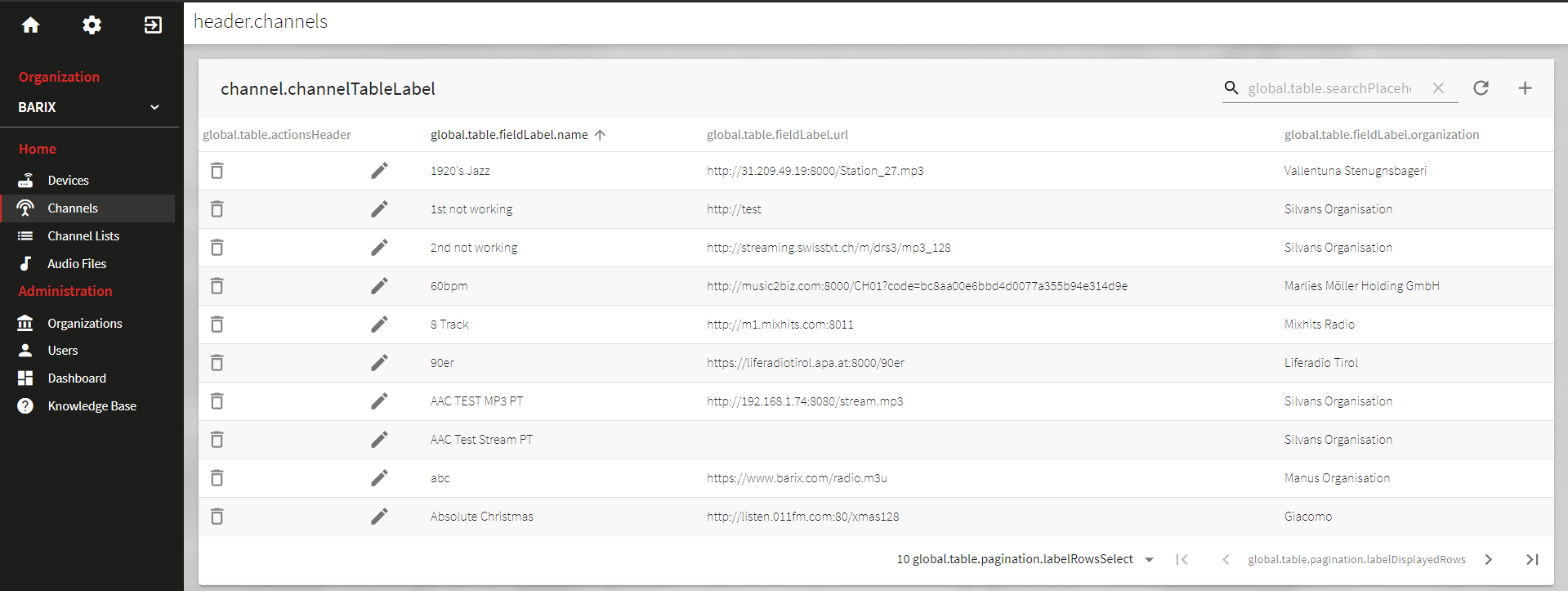Go to the next page of channels
Viewport: 1568px width, 591px height.
pyautogui.click(x=1489, y=560)
